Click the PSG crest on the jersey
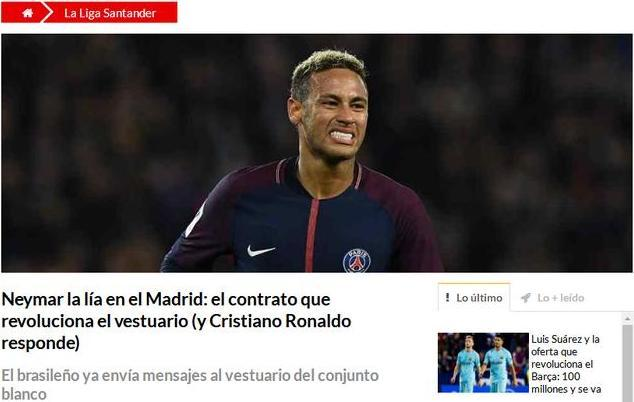The width and height of the screenshot is (634, 402). (x=357, y=260)
